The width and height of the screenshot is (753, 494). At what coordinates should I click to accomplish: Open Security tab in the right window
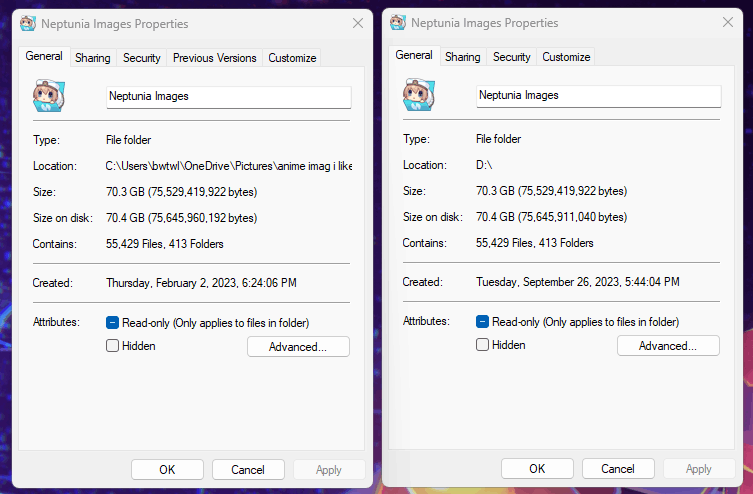pyautogui.click(x=511, y=57)
